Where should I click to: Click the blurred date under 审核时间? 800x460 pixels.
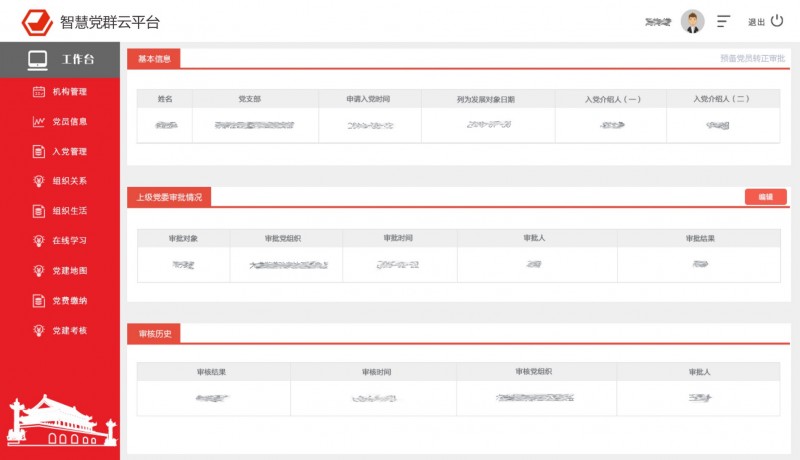pos(374,398)
